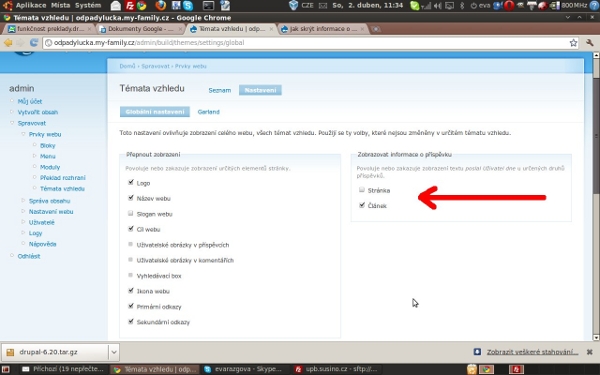Click the Bluetooth indicator in the top panel
600x375 pixels.
[462, 5]
